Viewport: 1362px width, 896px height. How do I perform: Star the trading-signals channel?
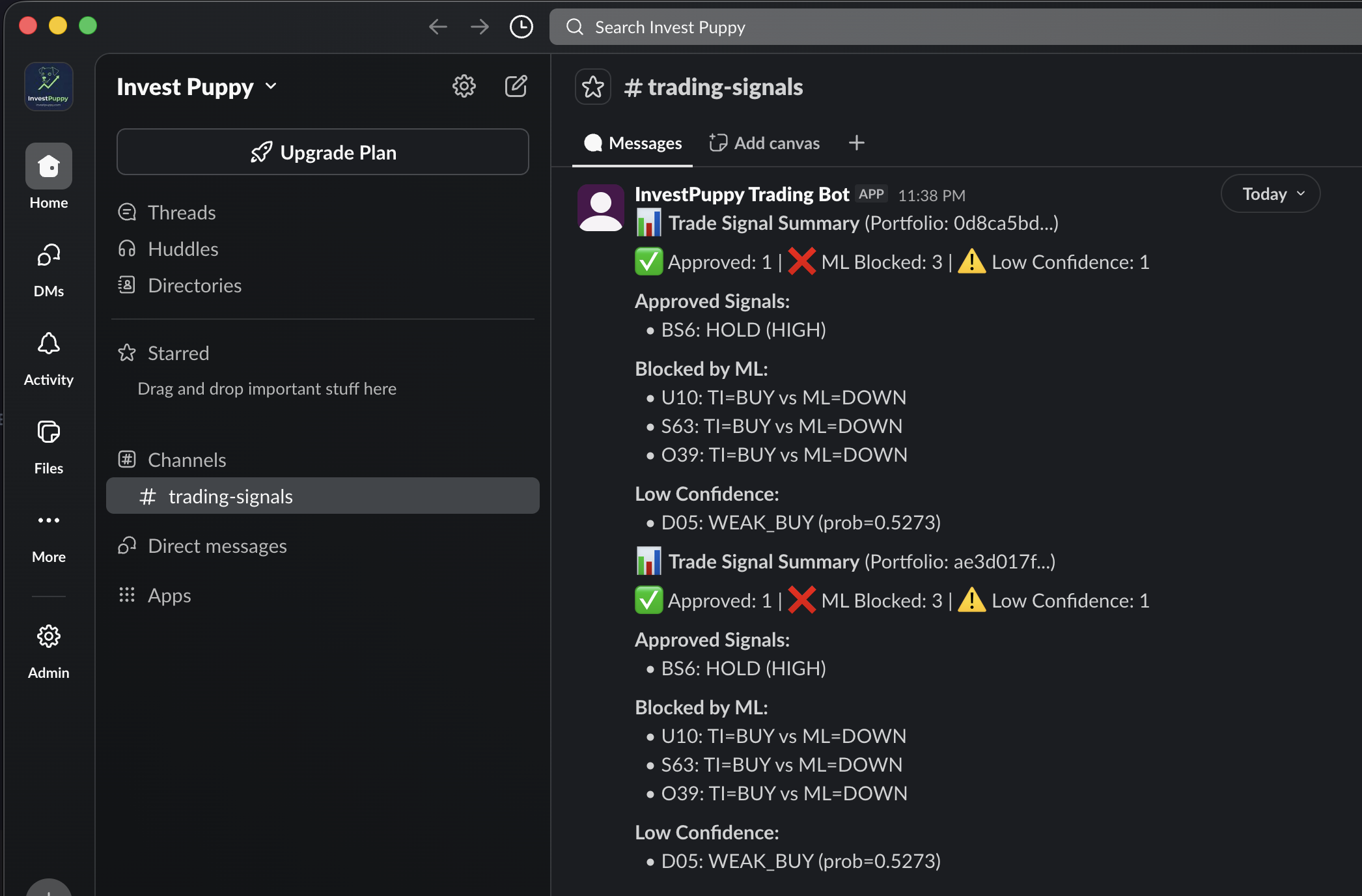point(593,87)
